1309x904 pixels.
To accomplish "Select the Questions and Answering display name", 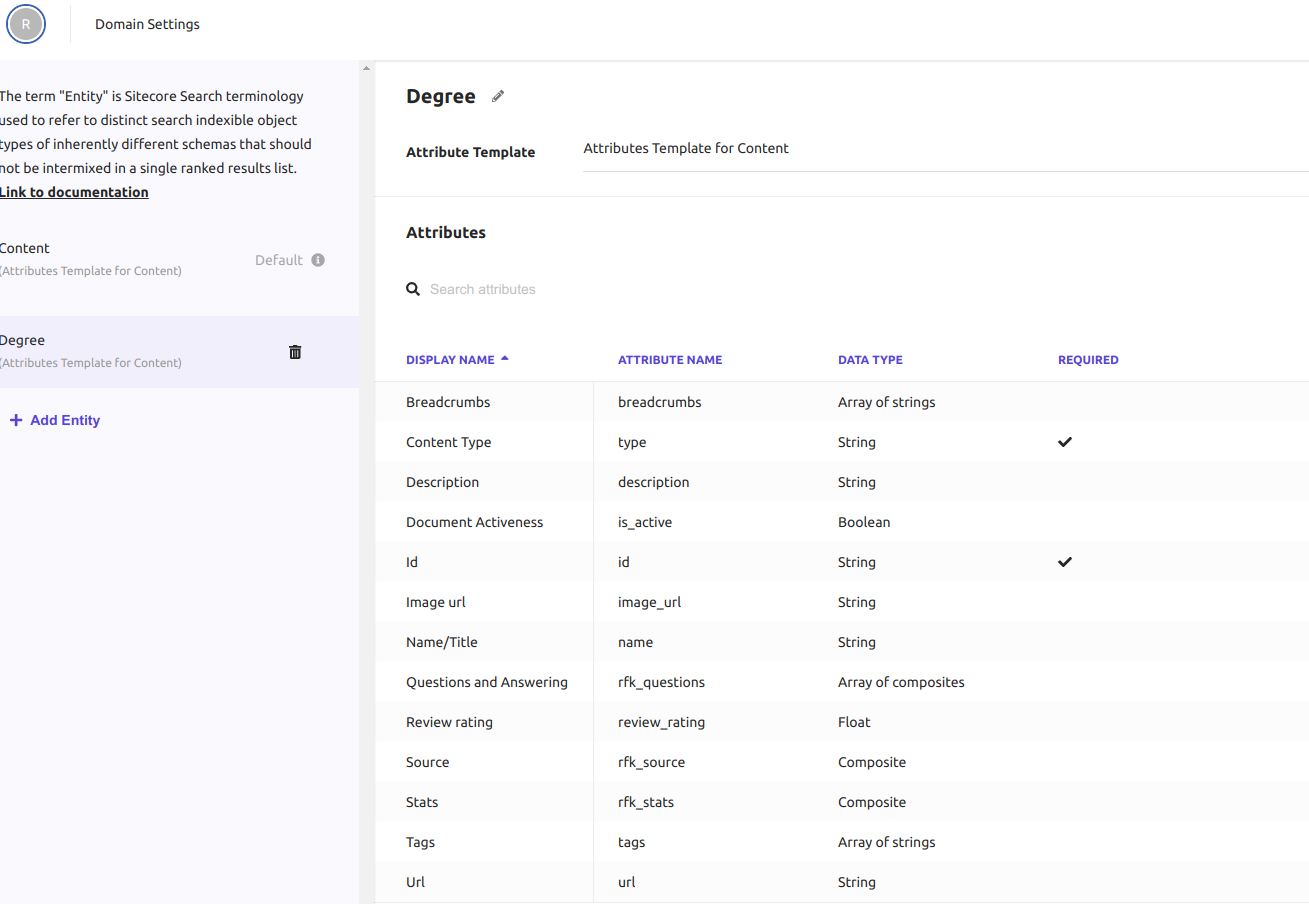I will pyautogui.click(x=487, y=682).
